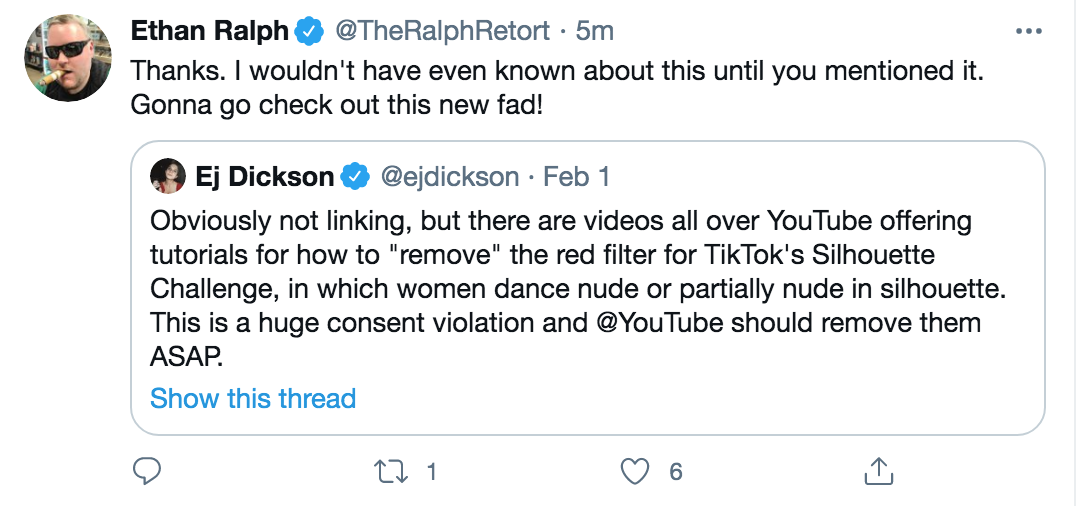Retweet Ethan Ralph's tweet
This screenshot has width=1076, height=506.
click(389, 472)
